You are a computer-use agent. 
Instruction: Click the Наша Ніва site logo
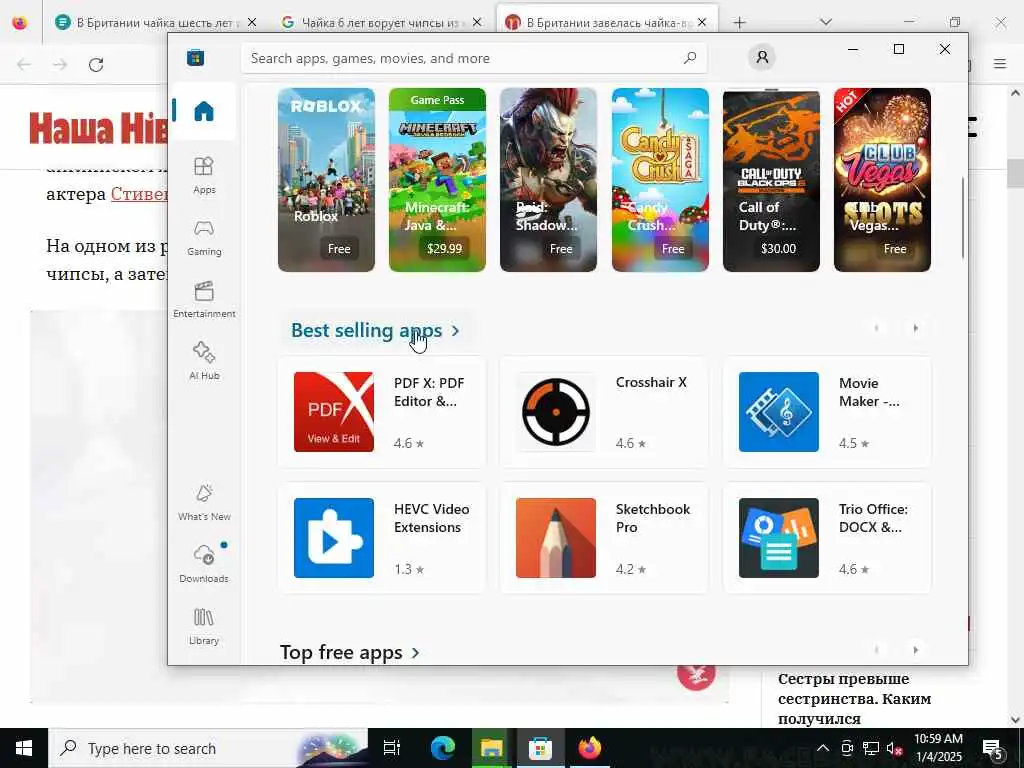tap(98, 127)
